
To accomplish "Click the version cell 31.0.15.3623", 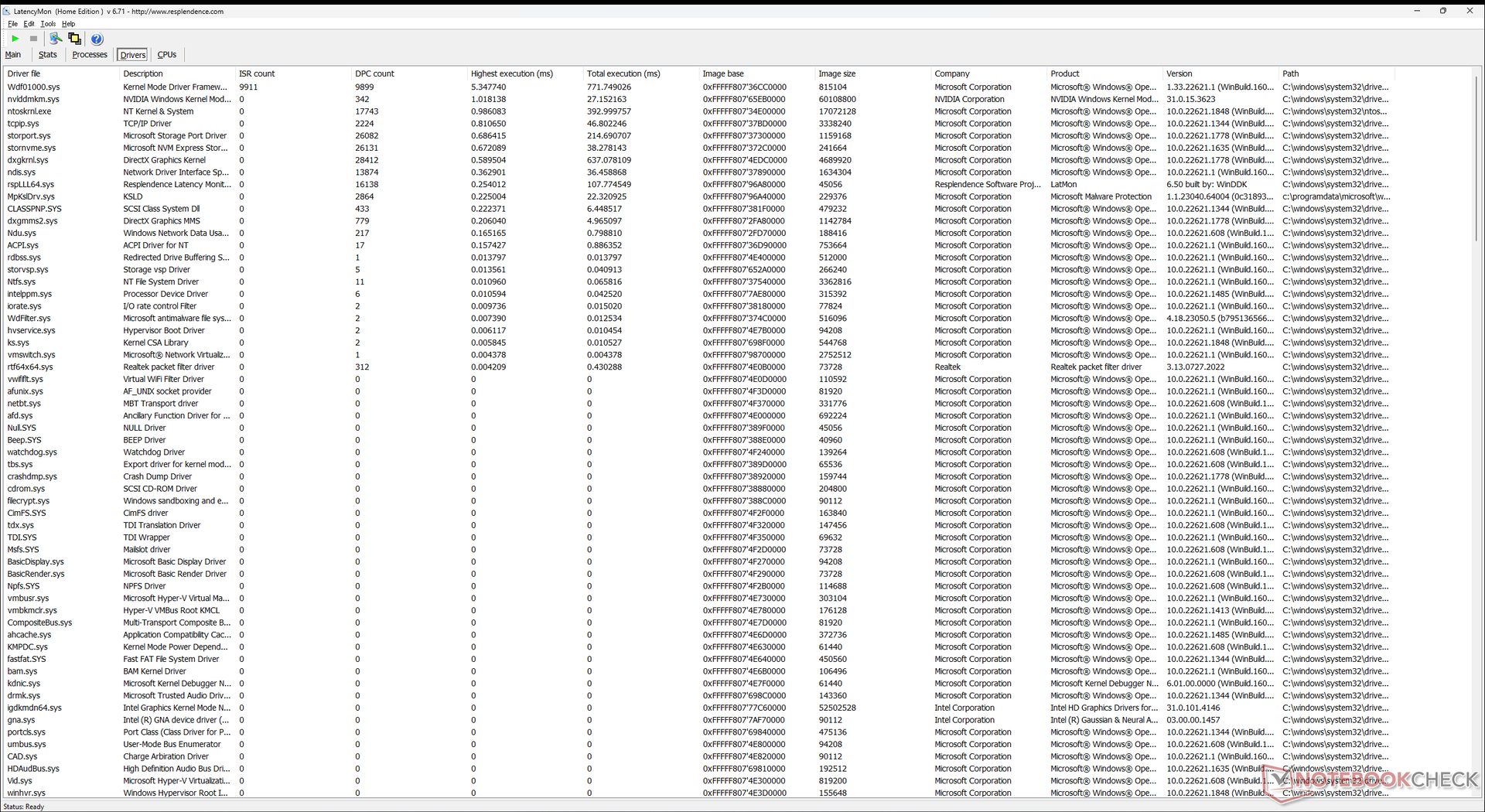I will click(1191, 99).
